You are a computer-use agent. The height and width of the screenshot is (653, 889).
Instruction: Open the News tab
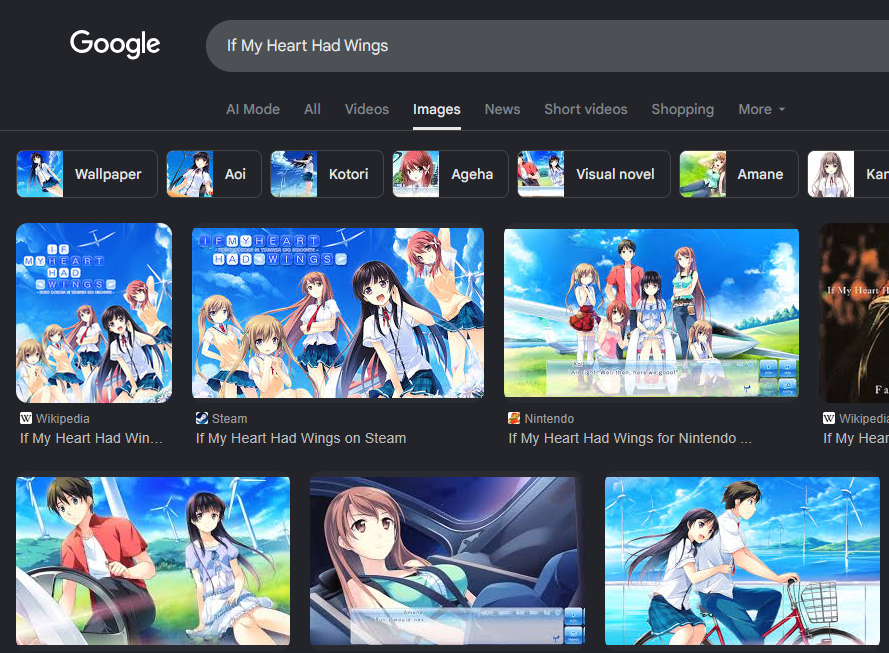[x=502, y=109]
